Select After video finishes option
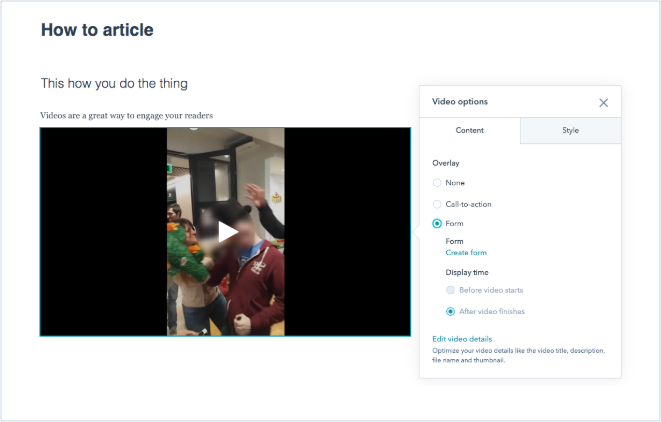 click(451, 312)
